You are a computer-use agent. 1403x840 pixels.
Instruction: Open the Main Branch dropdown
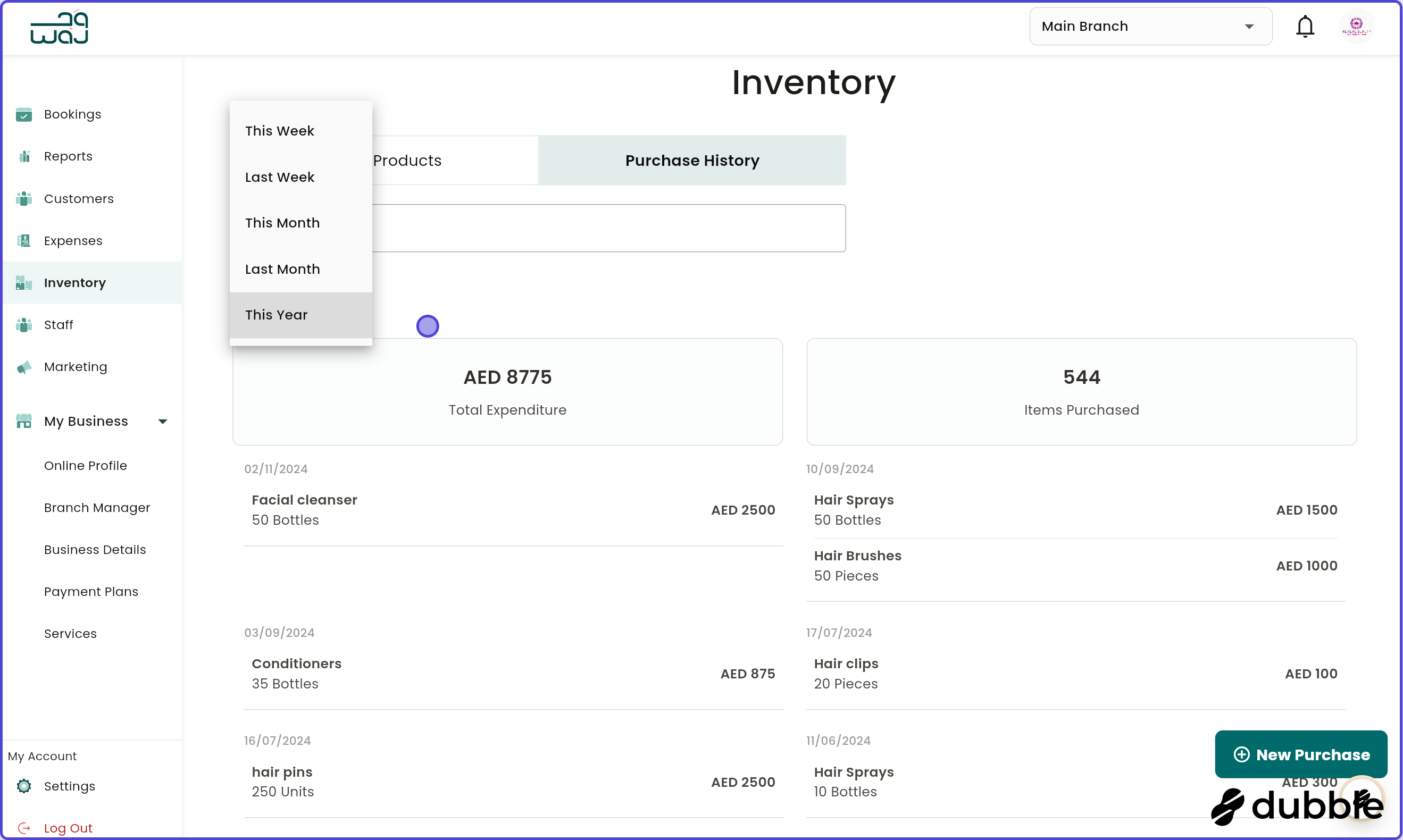[x=1150, y=26]
